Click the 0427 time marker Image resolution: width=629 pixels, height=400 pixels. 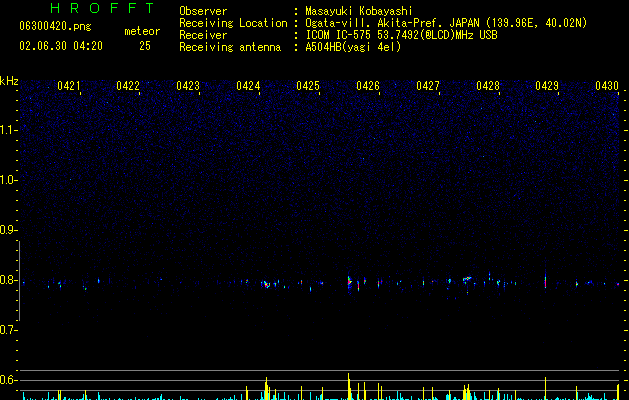(x=428, y=86)
